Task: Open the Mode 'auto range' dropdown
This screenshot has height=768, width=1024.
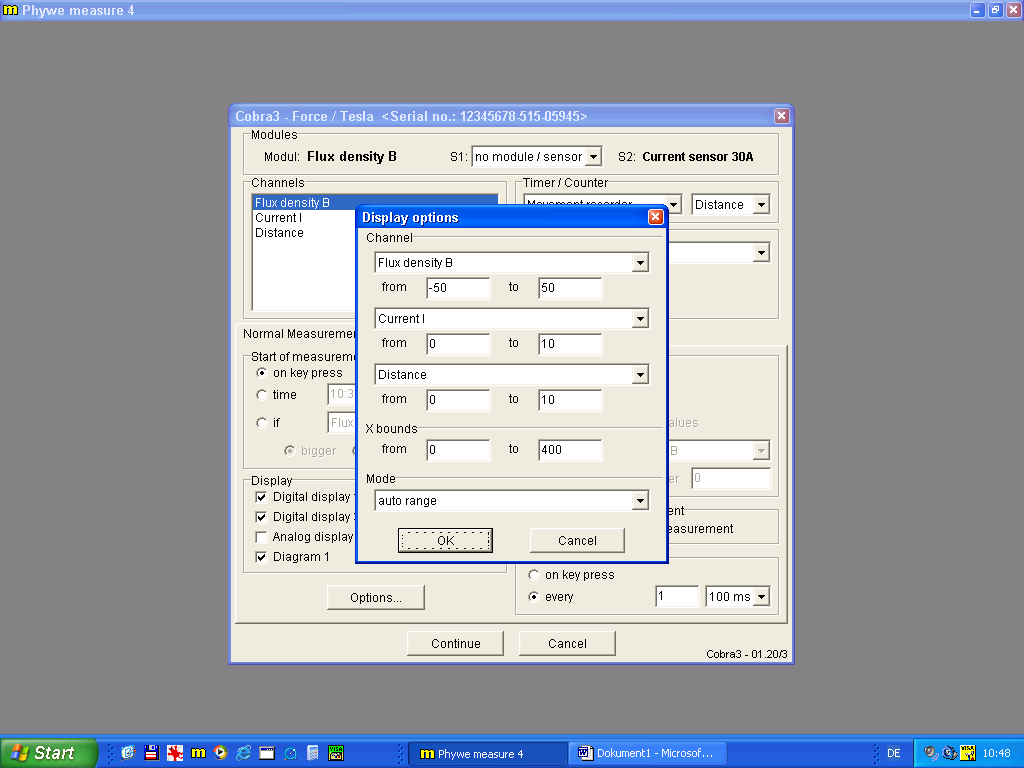Action: (640, 501)
